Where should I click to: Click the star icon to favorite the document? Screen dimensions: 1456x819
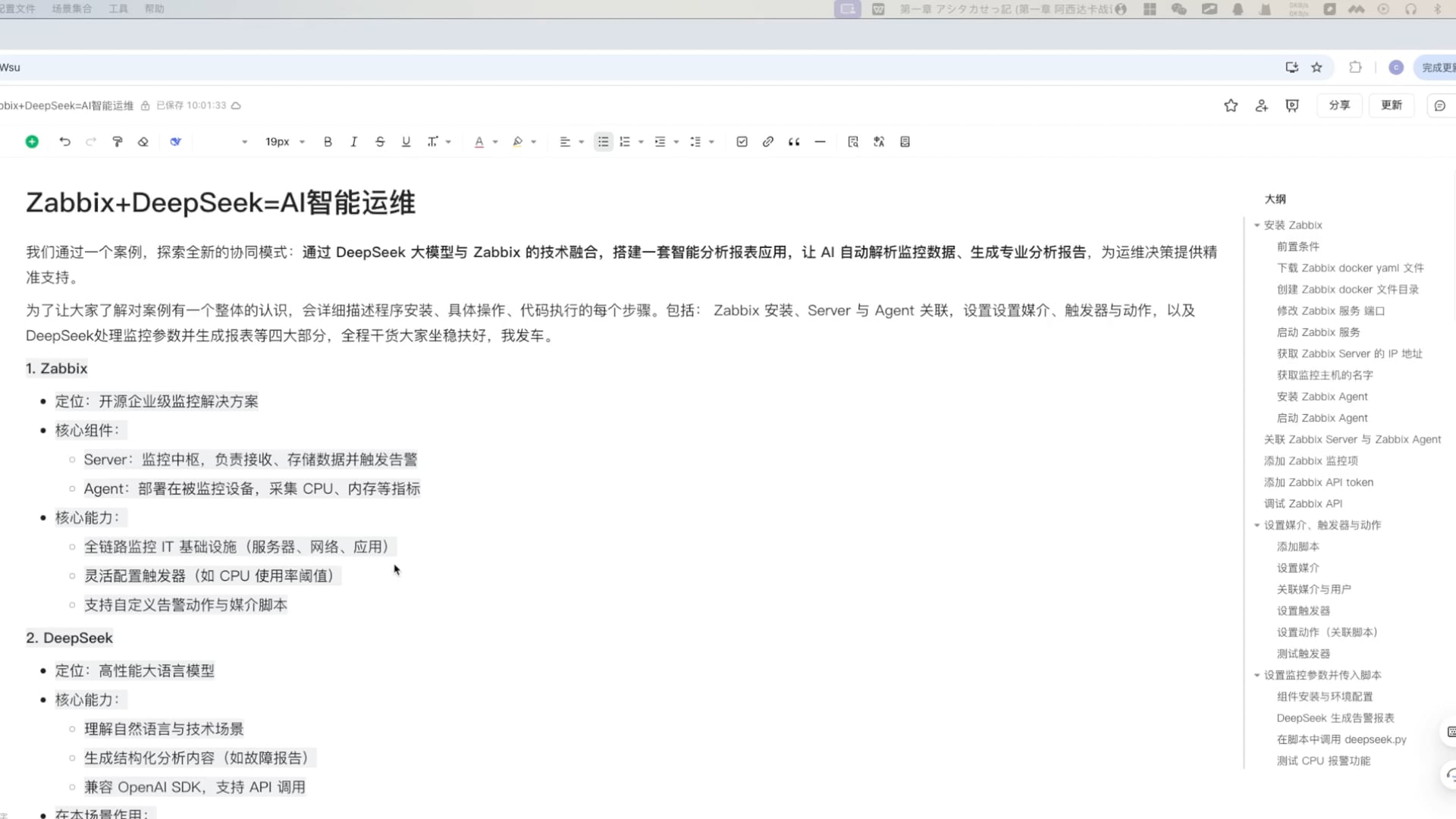[x=1230, y=105]
